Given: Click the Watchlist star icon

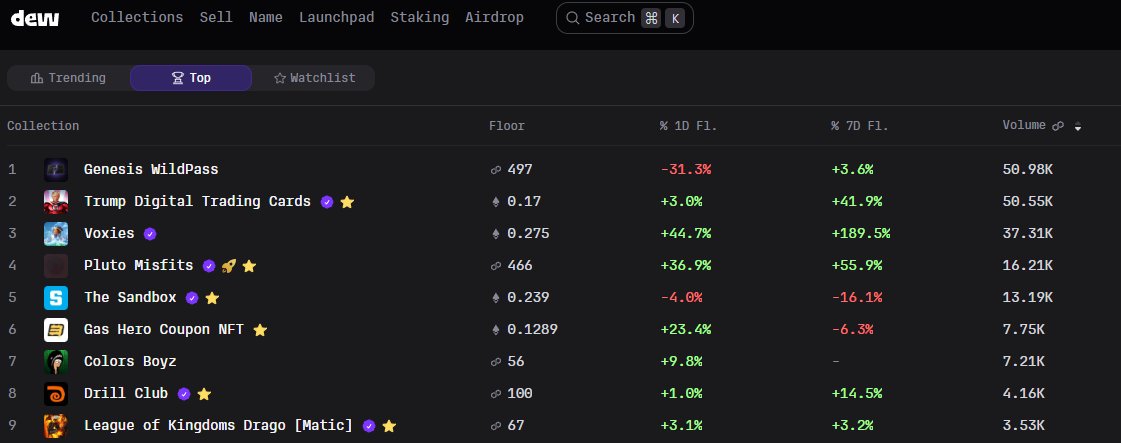Looking at the screenshot, I should click(x=280, y=78).
